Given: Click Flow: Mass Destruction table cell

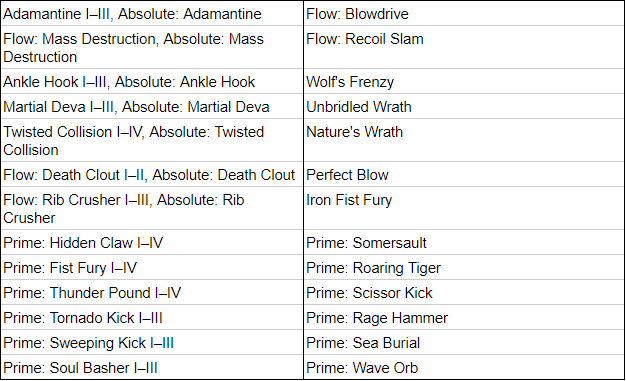Looking at the screenshot, I should [x=152, y=48].
